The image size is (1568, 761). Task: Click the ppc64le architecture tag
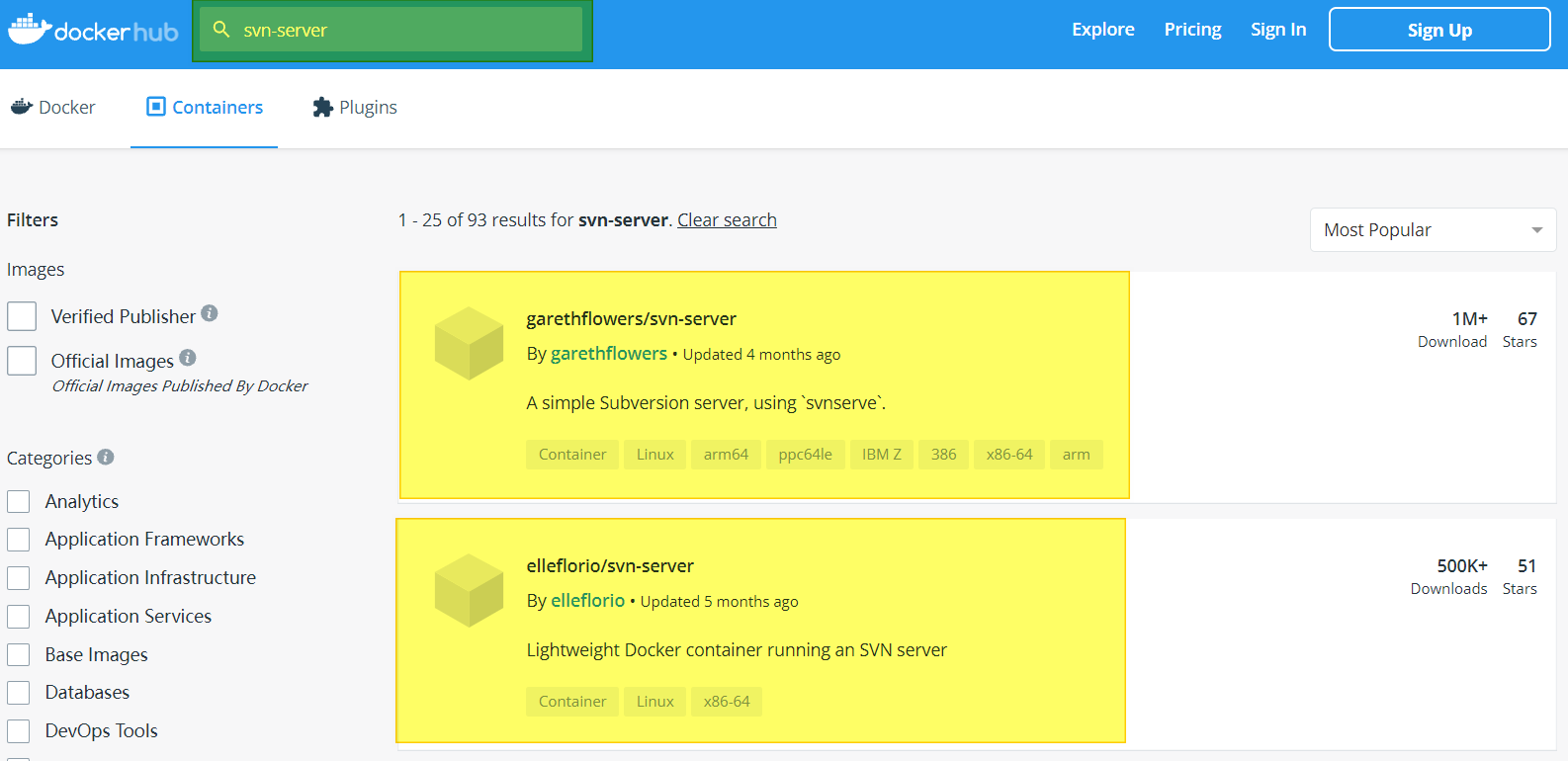(x=805, y=455)
